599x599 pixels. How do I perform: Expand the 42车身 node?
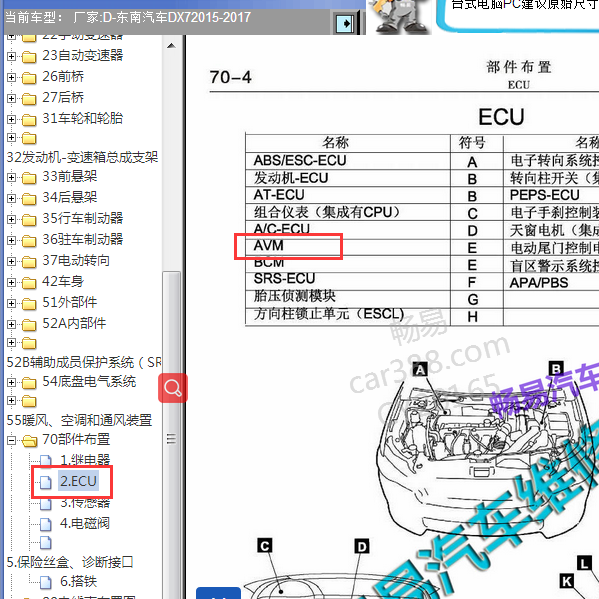(x=11, y=283)
